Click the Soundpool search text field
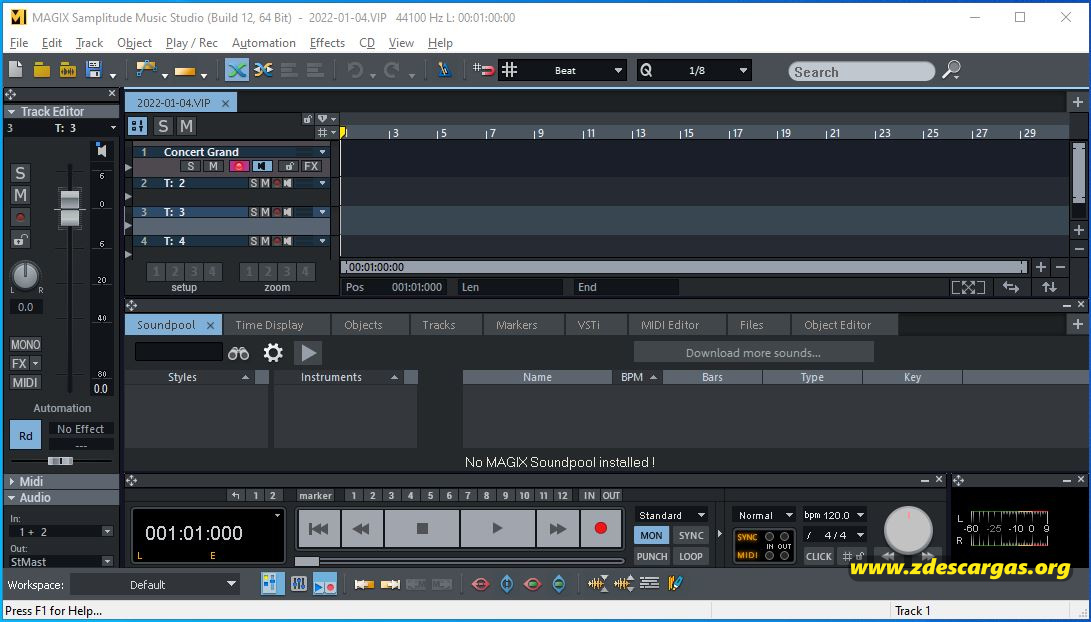Screen dimensions: 1091x622 tap(179, 352)
